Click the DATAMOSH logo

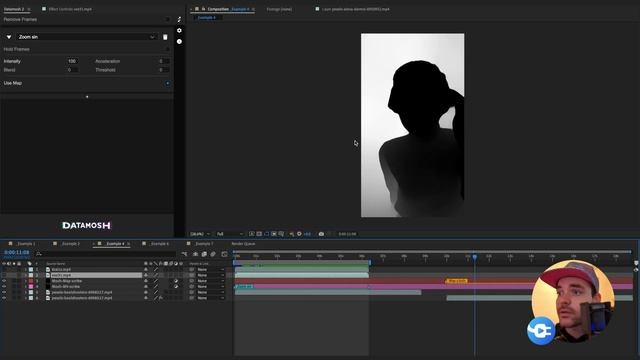(87, 225)
